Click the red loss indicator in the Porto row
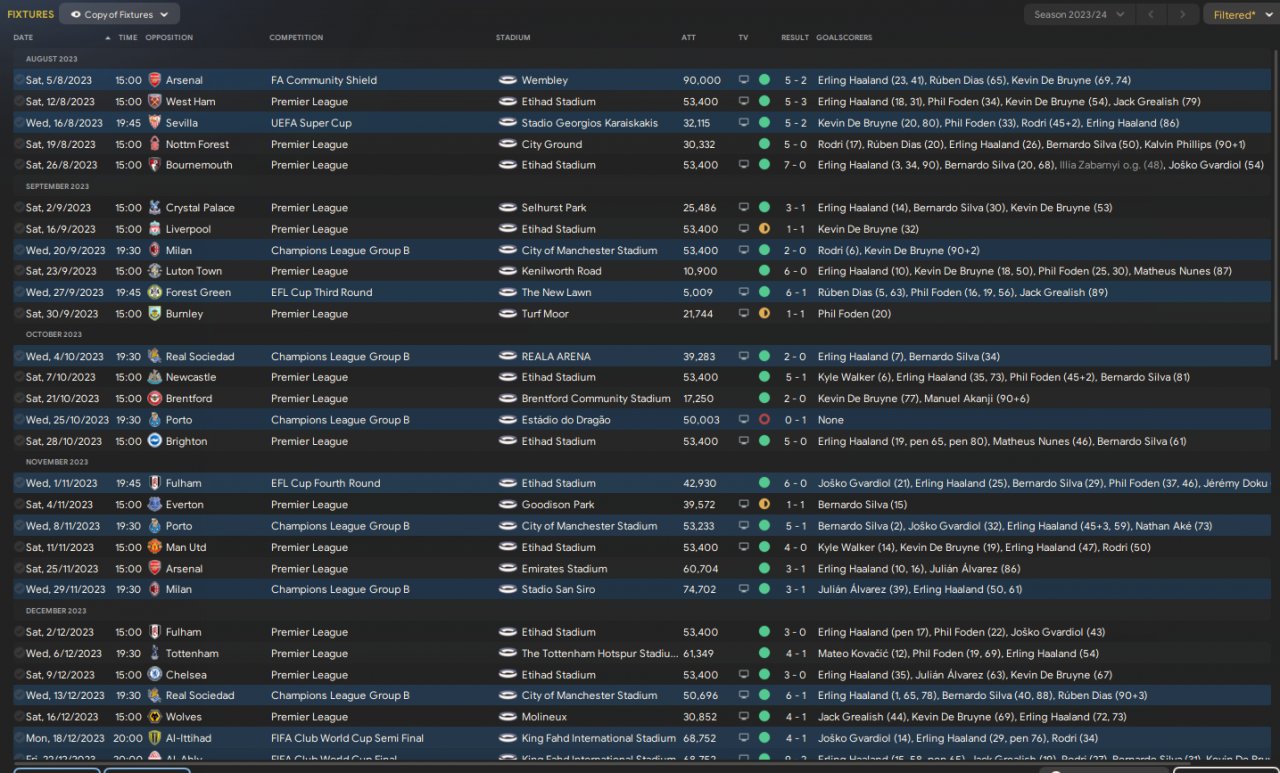Image resolution: width=1280 pixels, height=773 pixels. [x=764, y=420]
